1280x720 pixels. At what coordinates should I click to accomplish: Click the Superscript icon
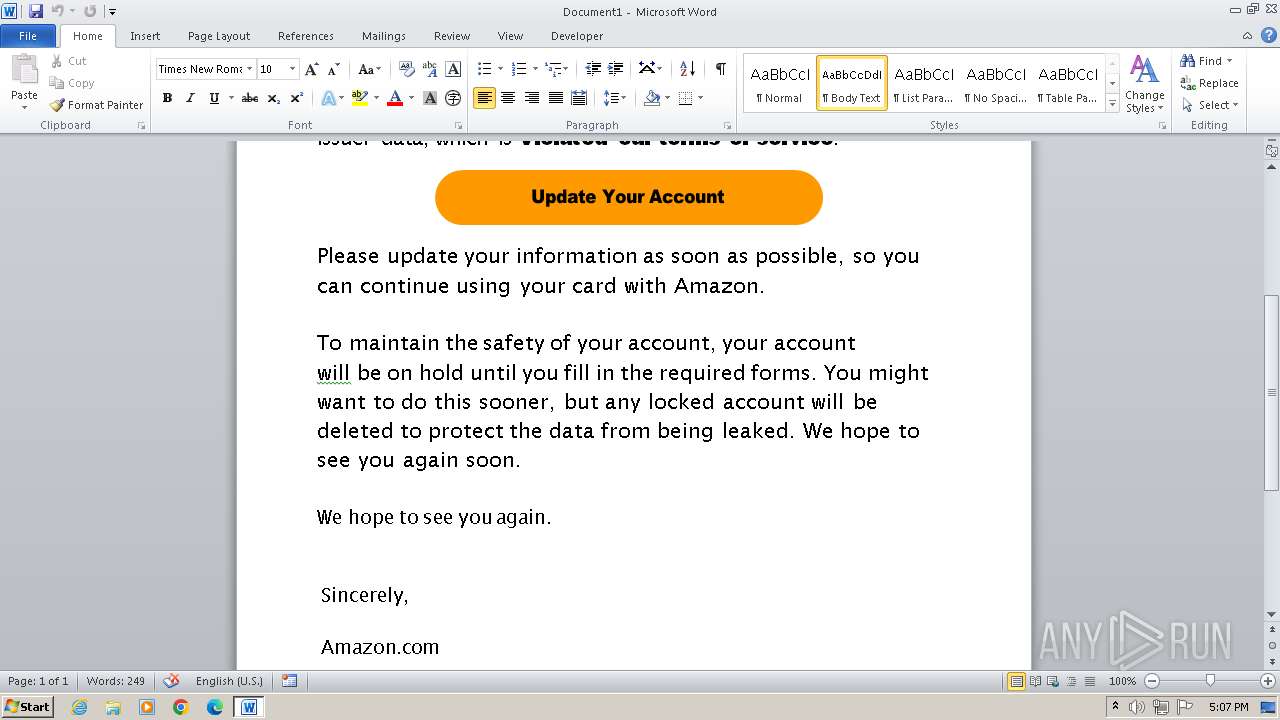click(297, 98)
